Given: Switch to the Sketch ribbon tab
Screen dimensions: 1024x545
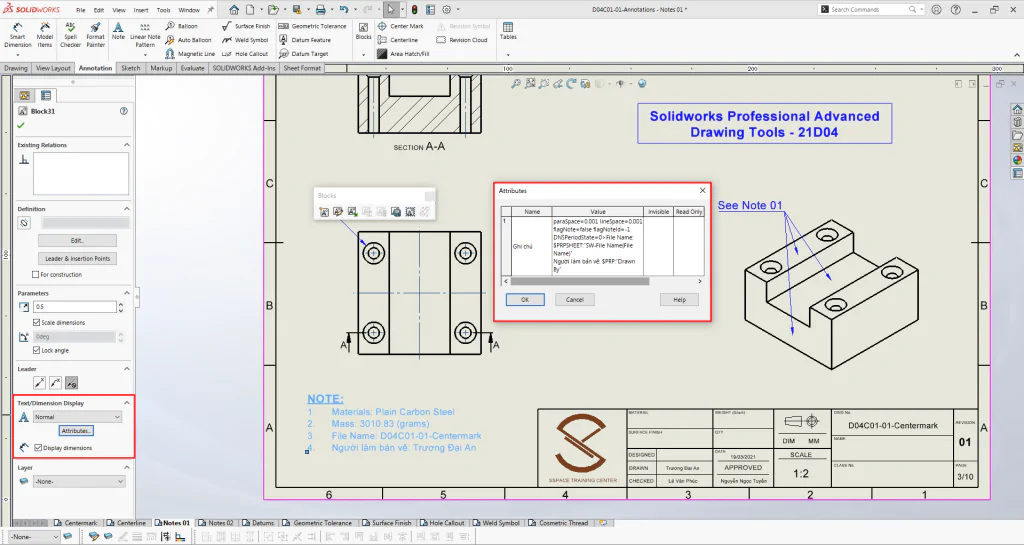Looking at the screenshot, I should tap(131, 68).
